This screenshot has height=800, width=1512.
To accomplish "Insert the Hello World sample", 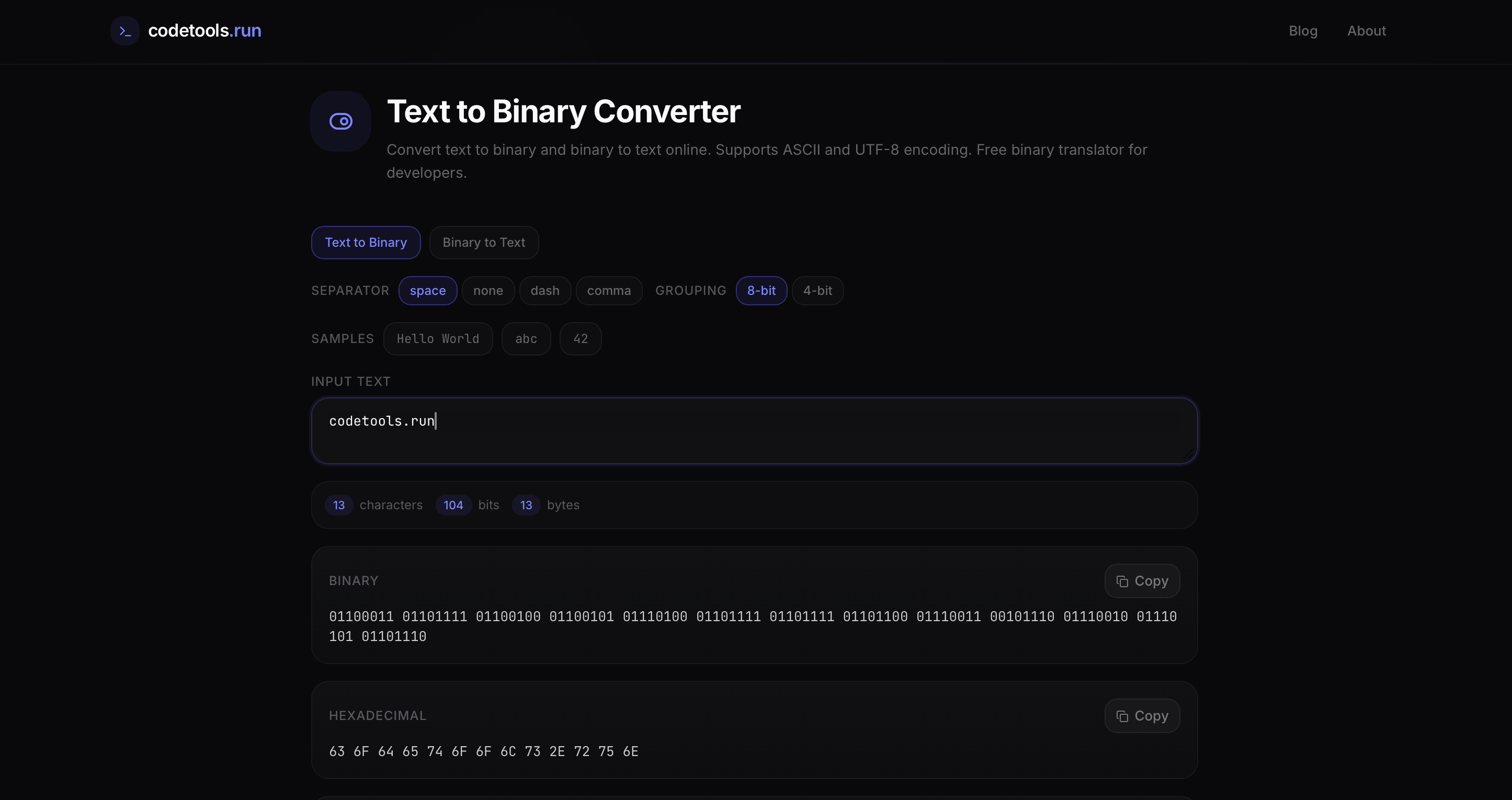I will click(438, 339).
